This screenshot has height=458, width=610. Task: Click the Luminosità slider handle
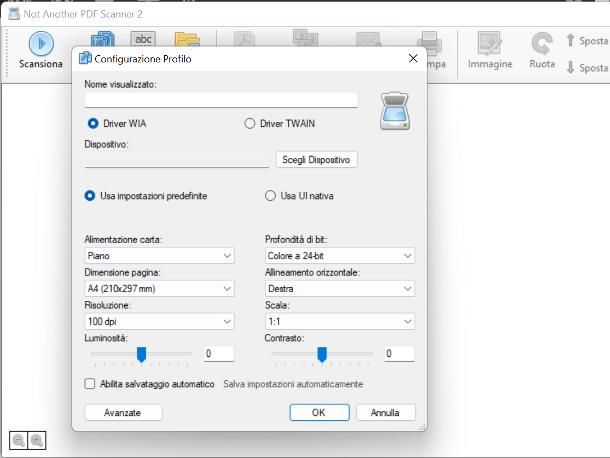tap(142, 355)
